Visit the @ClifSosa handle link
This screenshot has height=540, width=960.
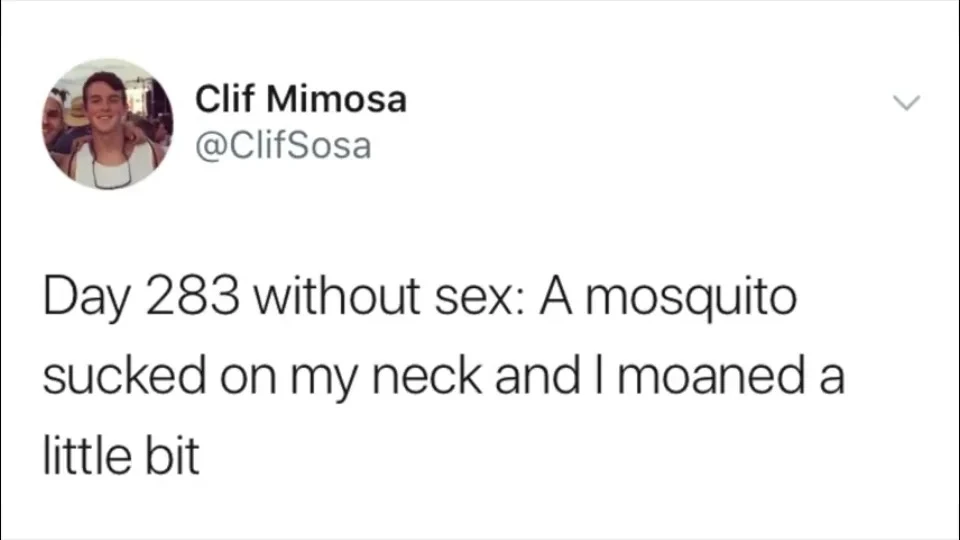pos(283,146)
